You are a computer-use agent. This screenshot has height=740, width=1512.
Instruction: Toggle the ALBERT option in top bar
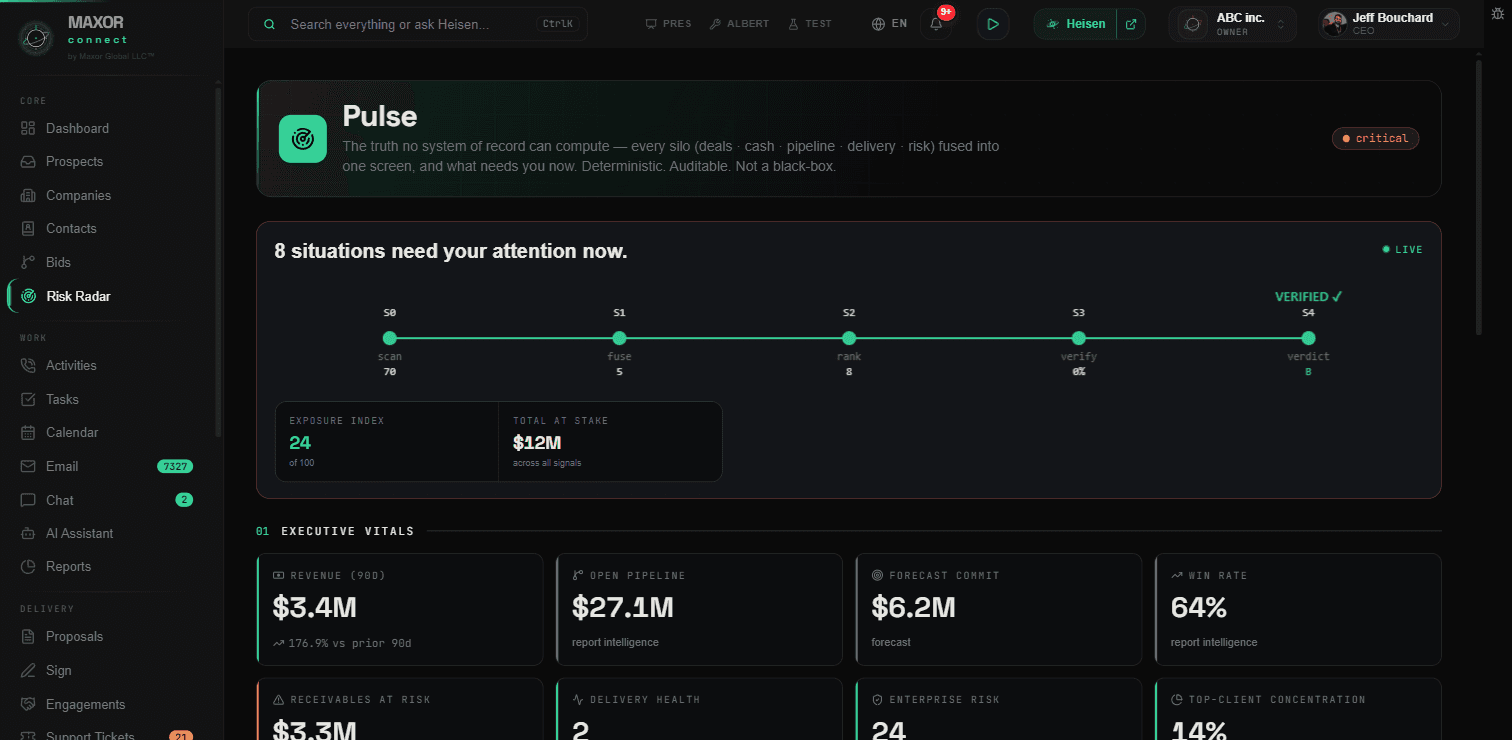(x=739, y=24)
